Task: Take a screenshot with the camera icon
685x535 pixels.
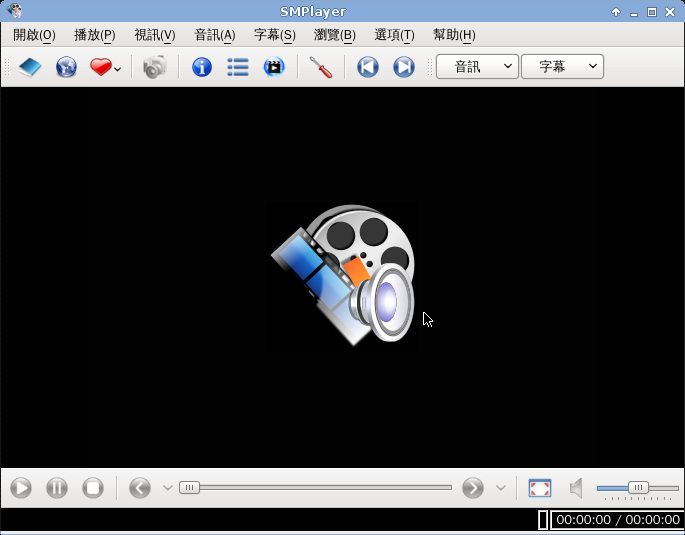Action: (155, 67)
